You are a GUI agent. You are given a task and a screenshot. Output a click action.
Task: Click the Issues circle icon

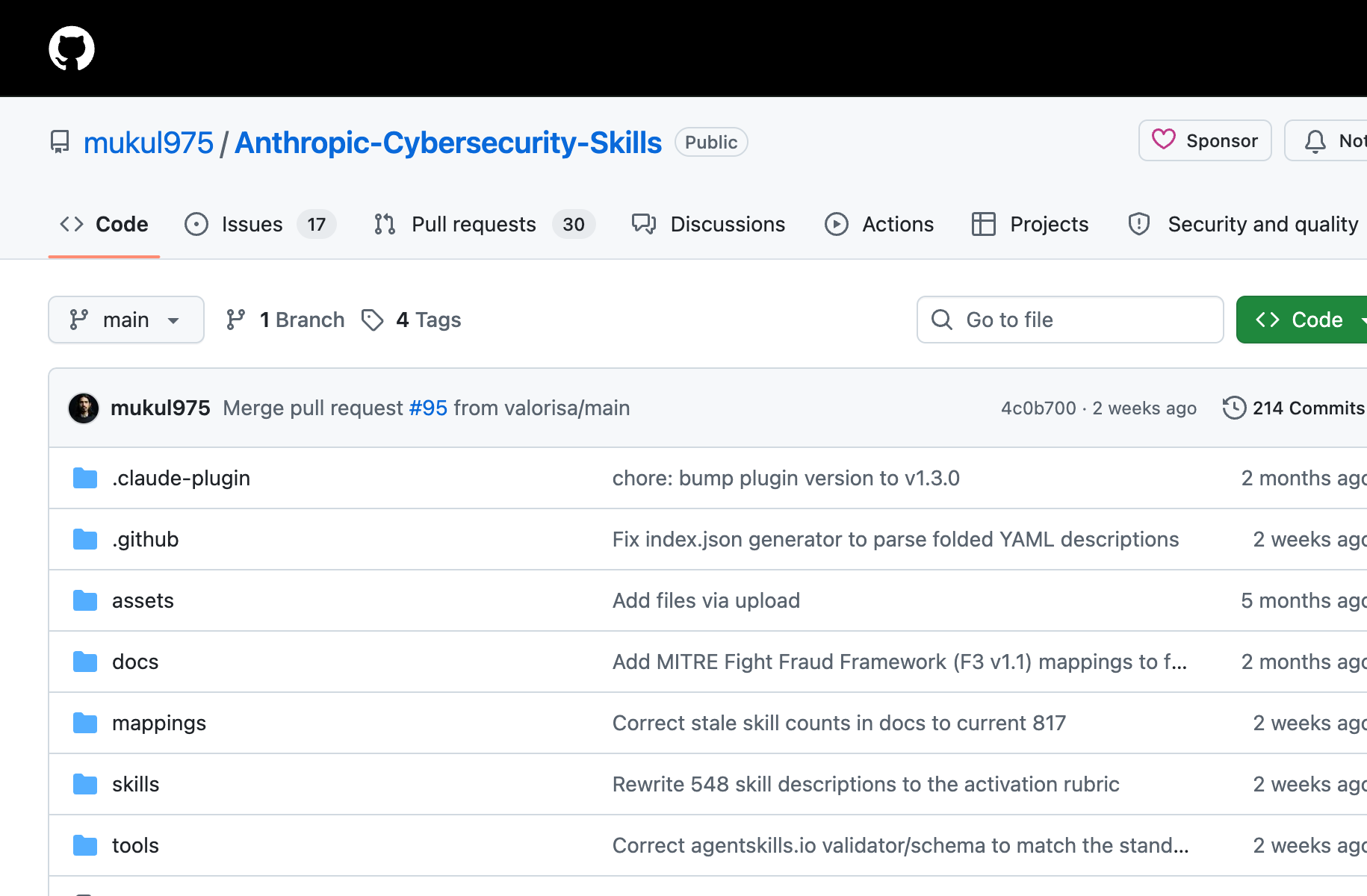[x=196, y=224]
